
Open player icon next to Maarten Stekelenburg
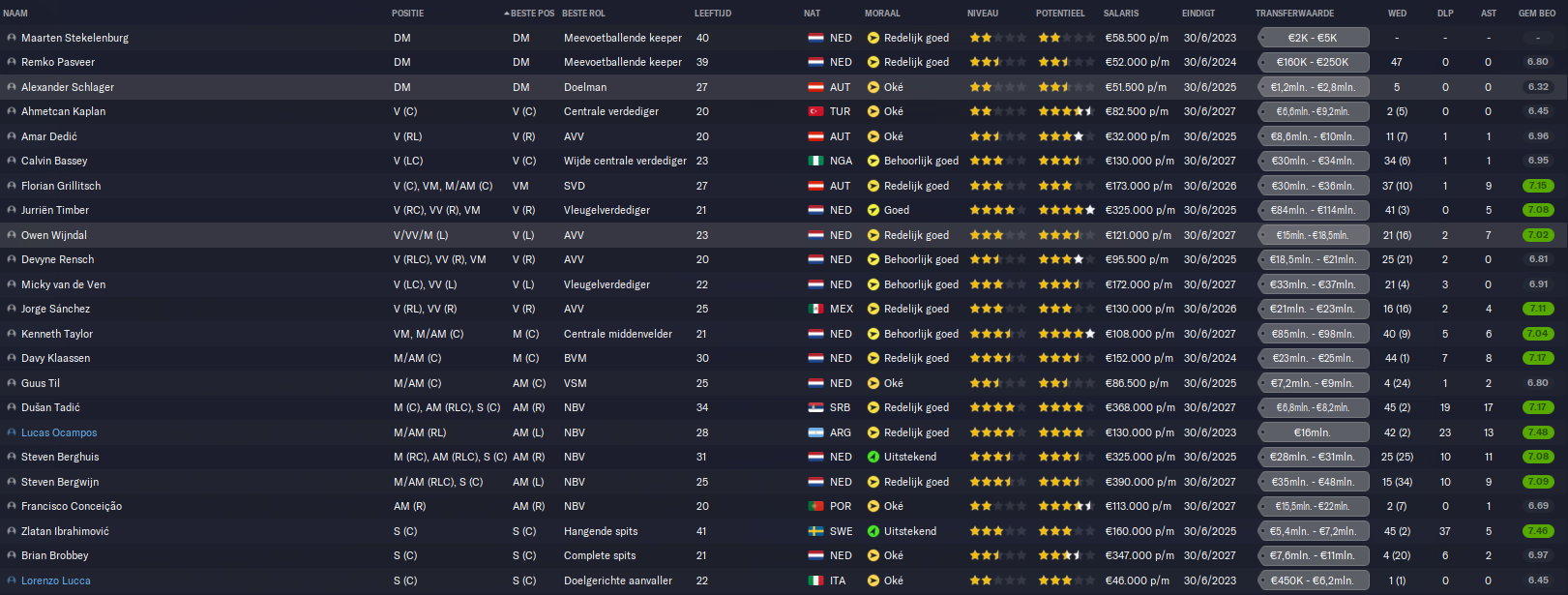pyautogui.click(x=12, y=38)
